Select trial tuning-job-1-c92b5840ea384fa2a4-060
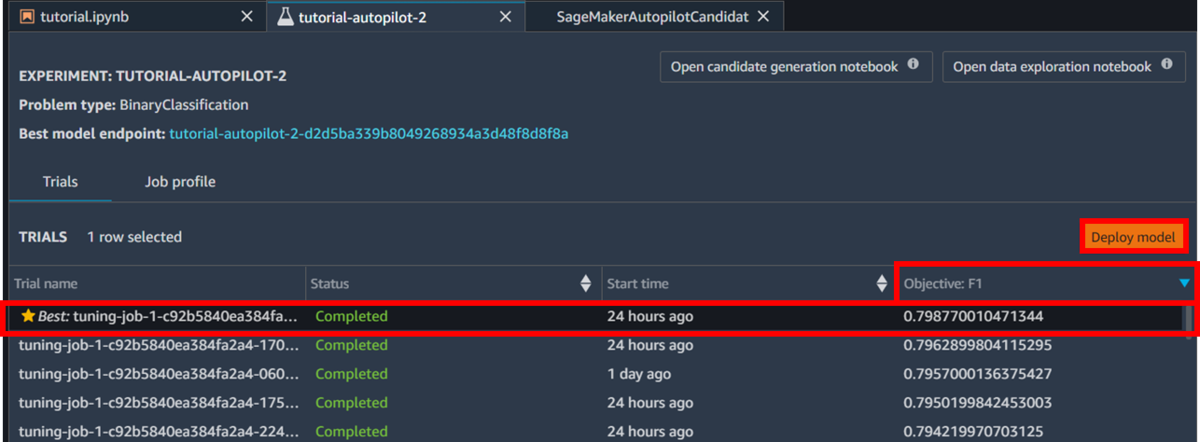Screen dimensions: 1200x442 coord(596,374)
